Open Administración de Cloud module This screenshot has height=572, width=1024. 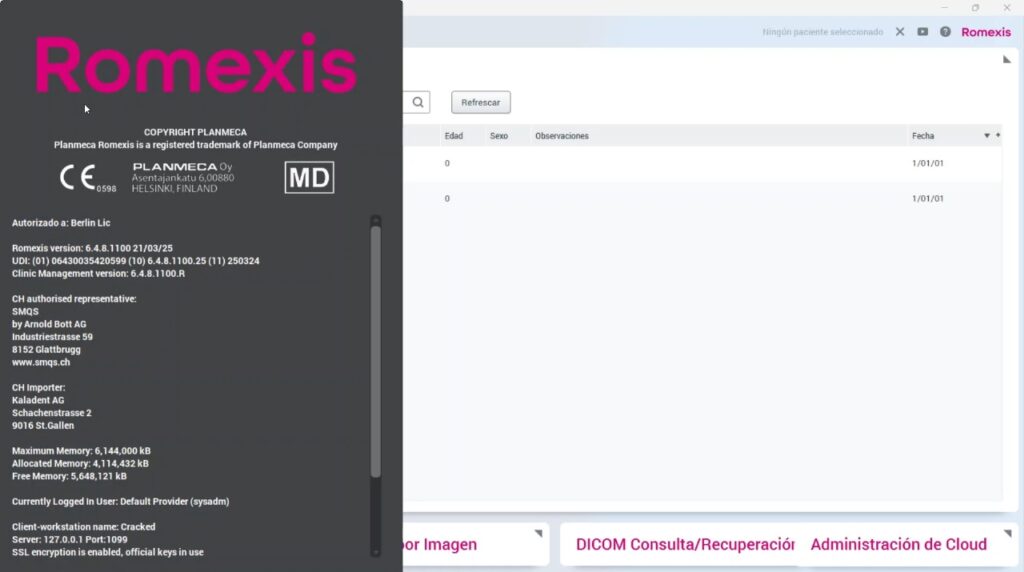point(899,545)
